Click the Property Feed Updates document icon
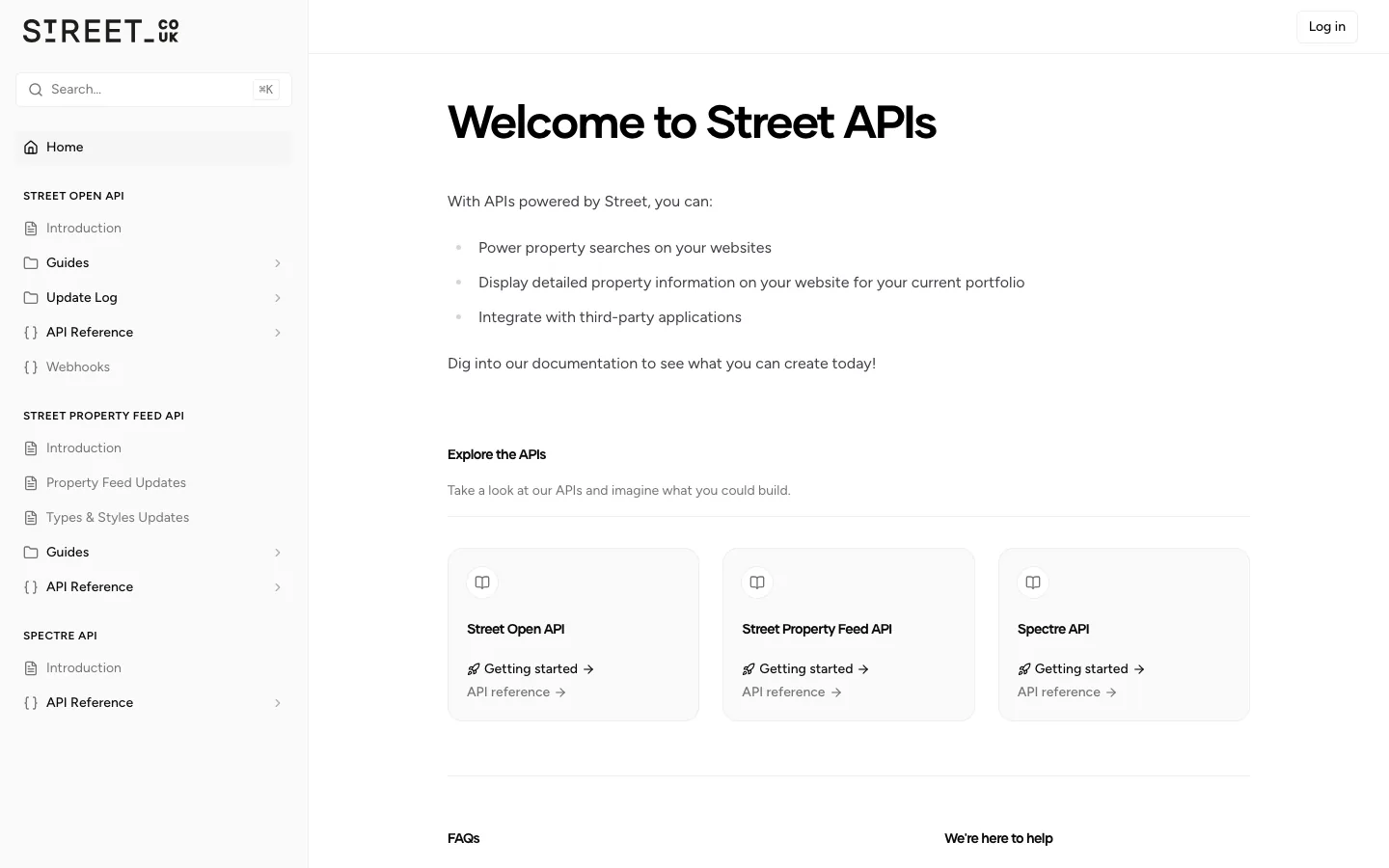The image size is (1389, 868). pos(31,483)
